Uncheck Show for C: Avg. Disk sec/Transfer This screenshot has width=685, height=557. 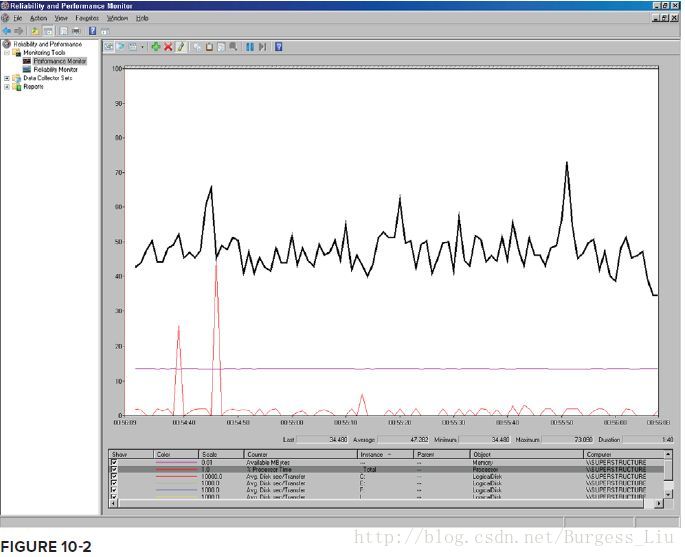point(114,476)
